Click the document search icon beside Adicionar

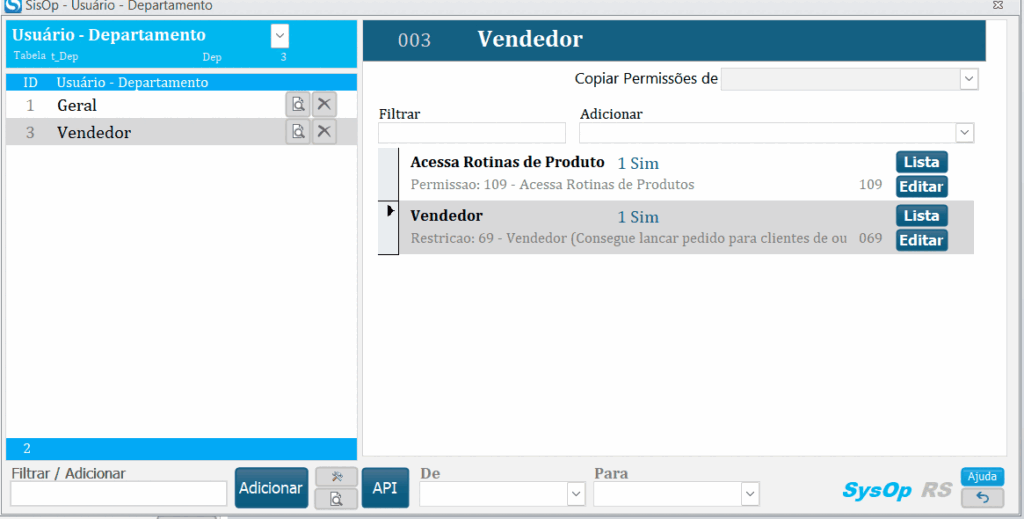pos(337,498)
